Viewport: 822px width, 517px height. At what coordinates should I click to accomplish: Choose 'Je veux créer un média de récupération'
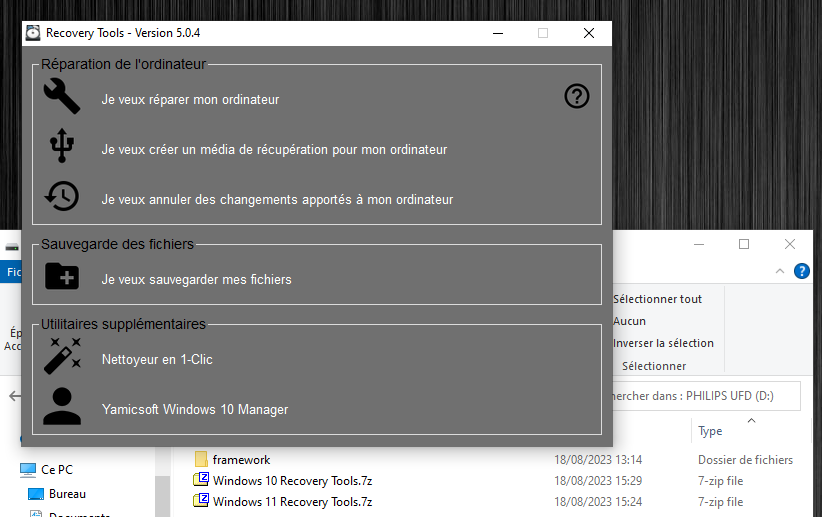coord(274,150)
